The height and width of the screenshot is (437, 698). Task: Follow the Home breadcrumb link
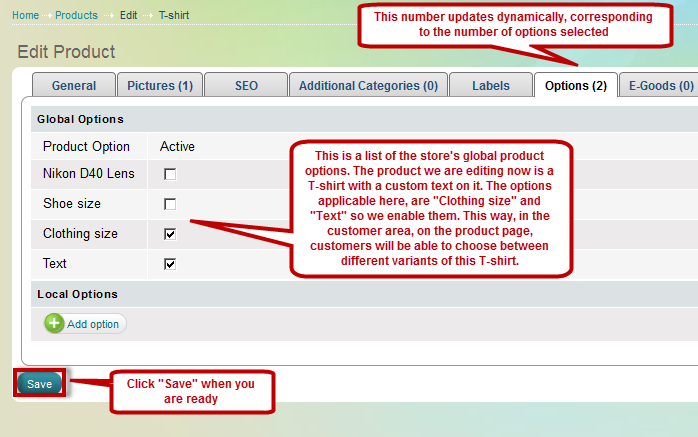(x=26, y=16)
